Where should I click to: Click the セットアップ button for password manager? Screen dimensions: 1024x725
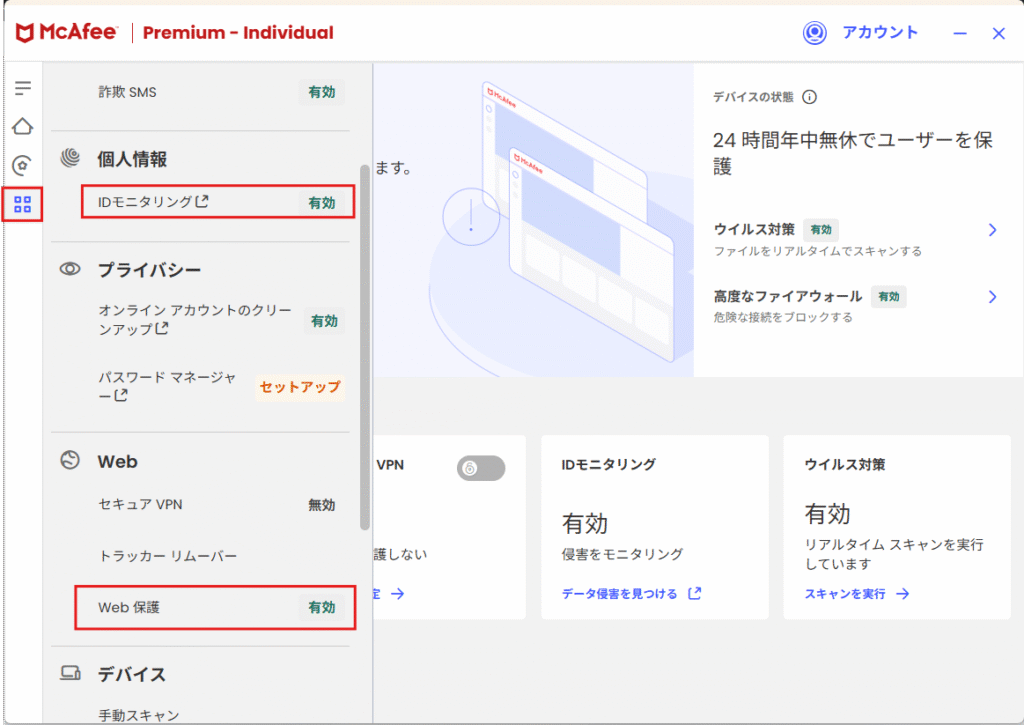pyautogui.click(x=300, y=387)
